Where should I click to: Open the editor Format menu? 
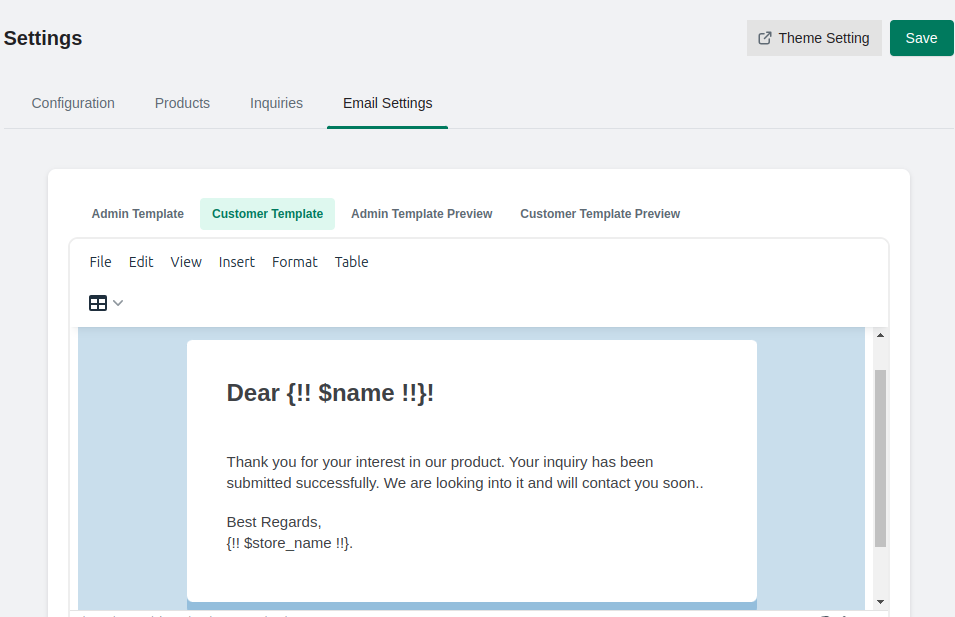coord(295,262)
